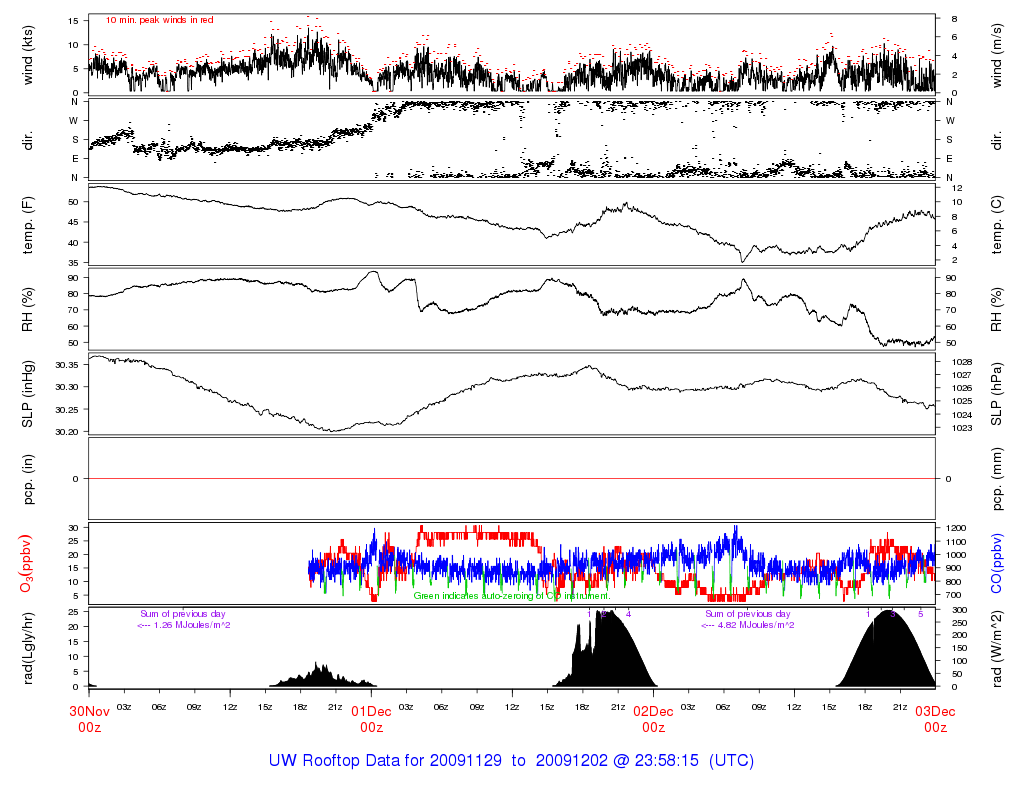Click the 'rad (W/m^2)' axis label
The width and height of the screenshot is (1024, 800).
click(996, 648)
